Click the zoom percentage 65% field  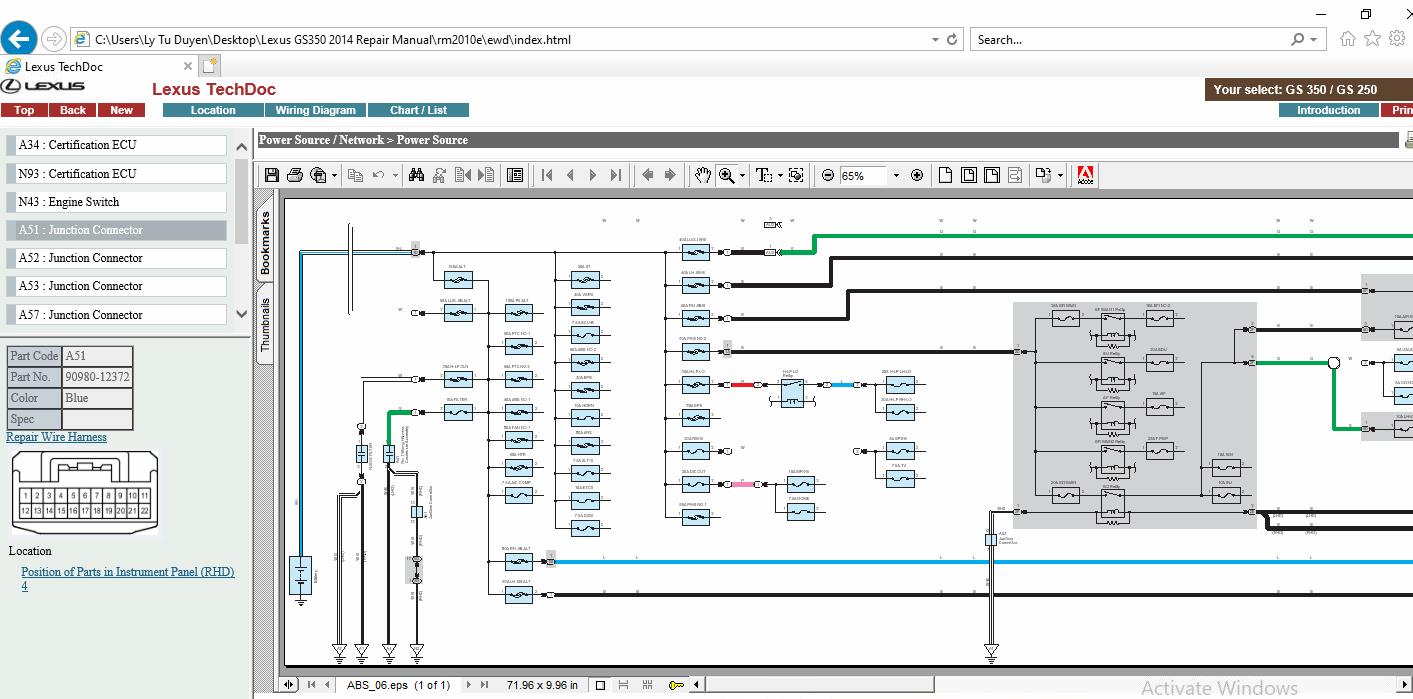click(862, 175)
